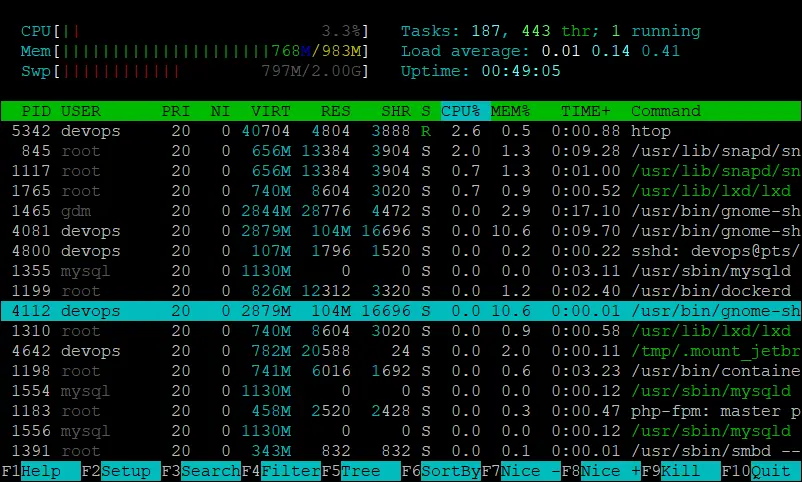The height and width of the screenshot is (482, 802).
Task: Sort by the NI column header
Action: click(220, 111)
